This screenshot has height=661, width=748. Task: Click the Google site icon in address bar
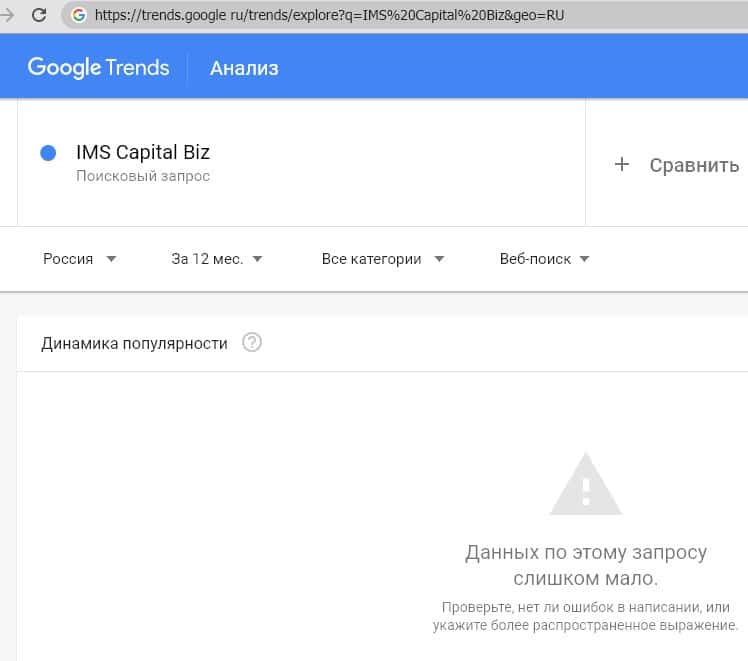click(79, 15)
